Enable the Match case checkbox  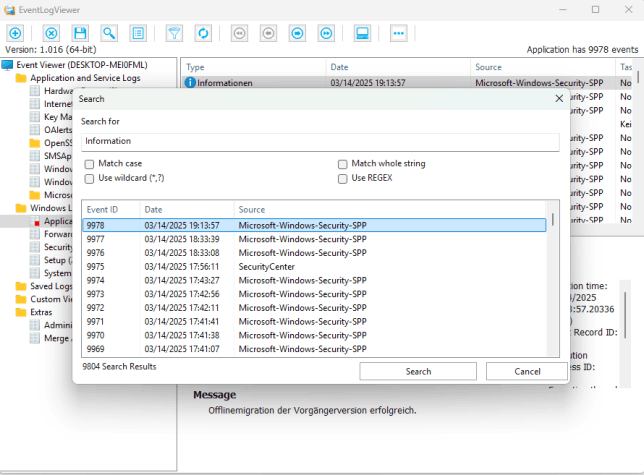[x=90, y=163]
